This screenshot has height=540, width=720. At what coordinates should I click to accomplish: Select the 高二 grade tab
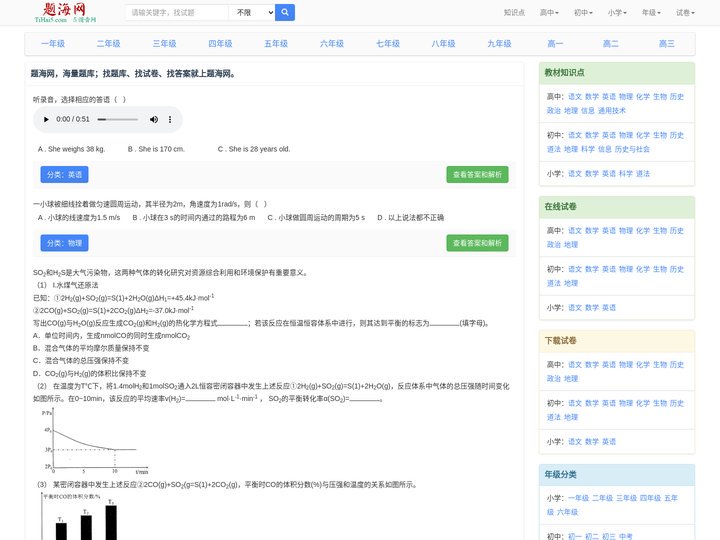pyautogui.click(x=611, y=44)
